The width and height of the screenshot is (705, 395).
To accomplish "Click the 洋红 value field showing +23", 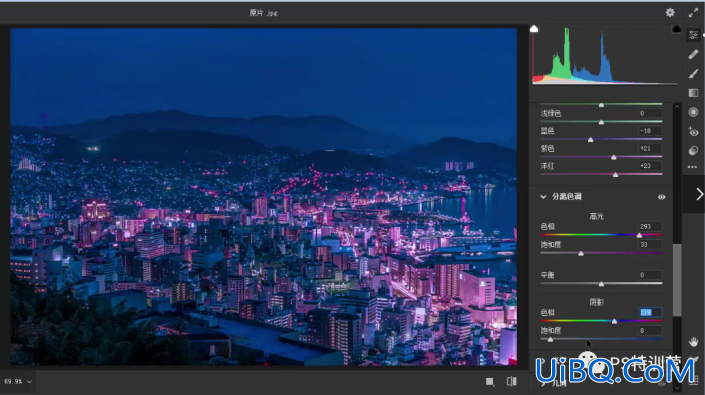I will tap(650, 166).
